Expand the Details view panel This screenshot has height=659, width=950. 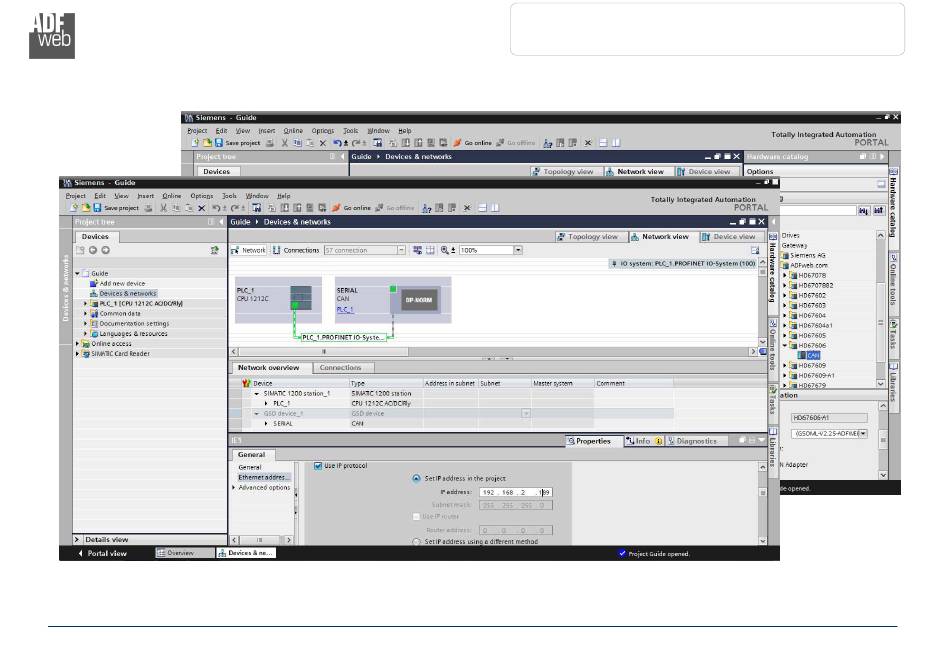click(77, 539)
